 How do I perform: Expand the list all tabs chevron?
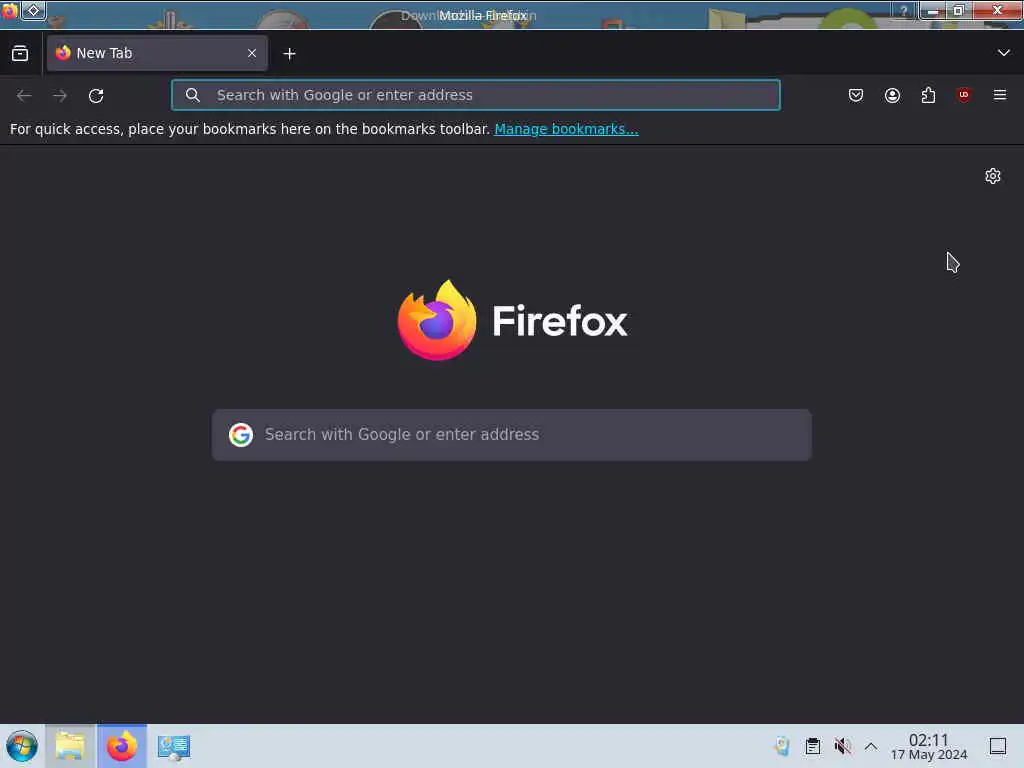[x=1004, y=53]
